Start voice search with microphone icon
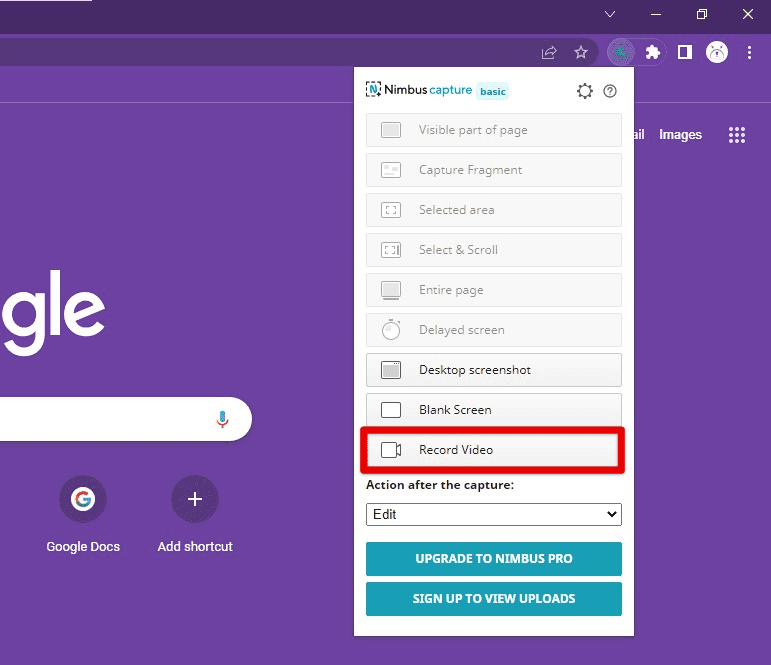 pos(222,419)
